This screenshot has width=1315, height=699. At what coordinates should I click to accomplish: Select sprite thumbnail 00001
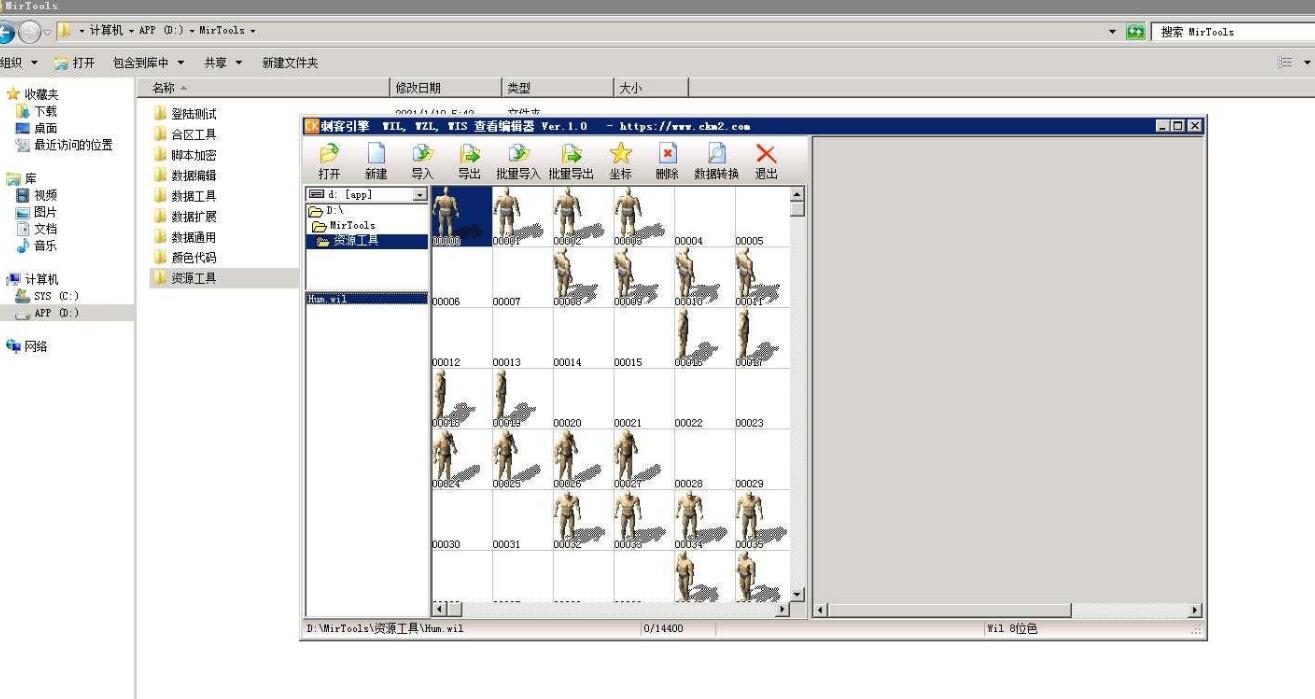click(x=522, y=217)
